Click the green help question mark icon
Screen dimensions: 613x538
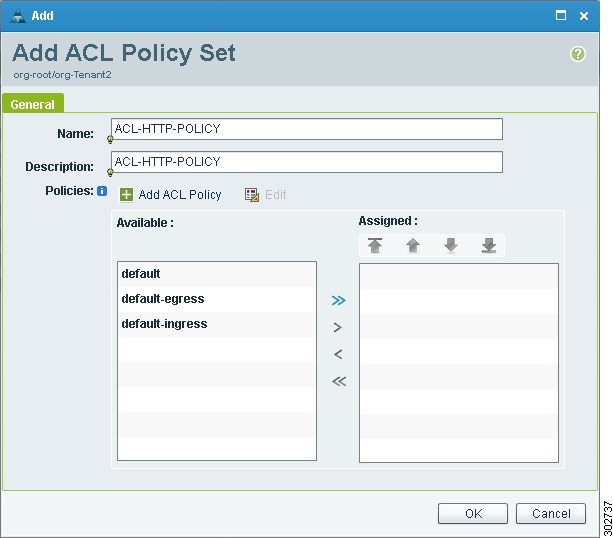(577, 54)
